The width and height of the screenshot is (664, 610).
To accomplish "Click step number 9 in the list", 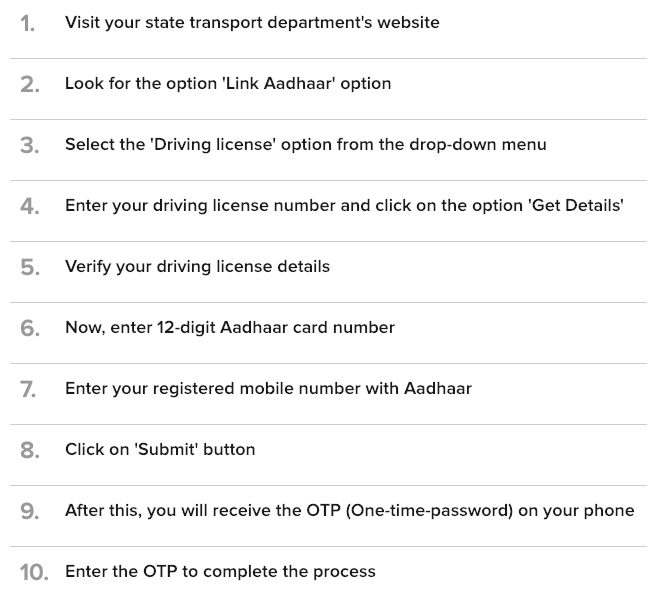I will pos(30,511).
